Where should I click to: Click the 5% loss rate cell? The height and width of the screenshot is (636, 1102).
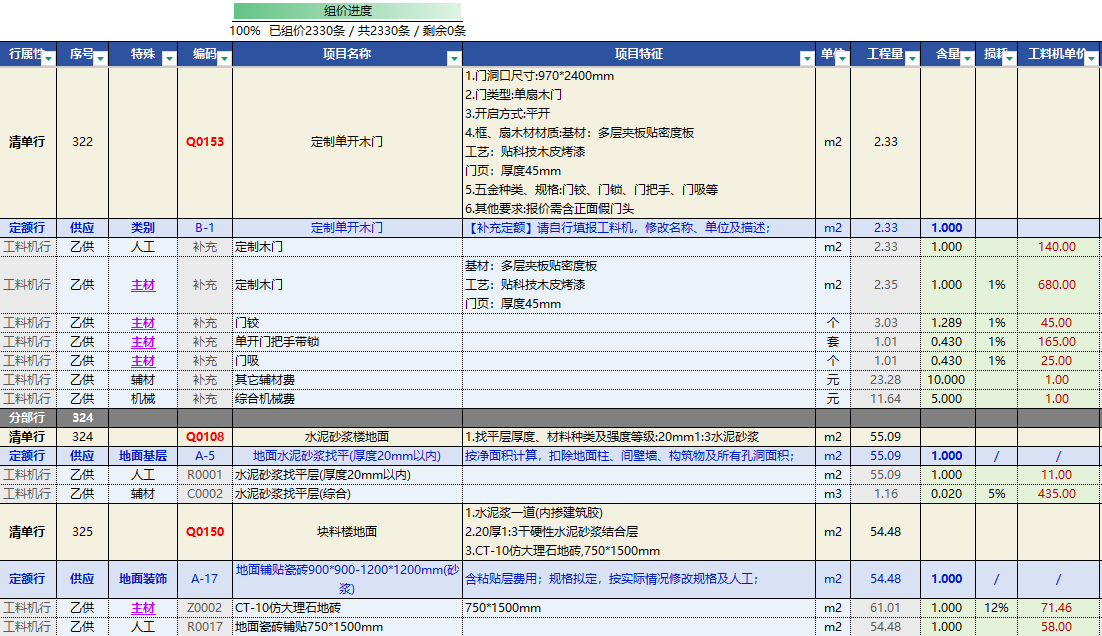(x=997, y=494)
